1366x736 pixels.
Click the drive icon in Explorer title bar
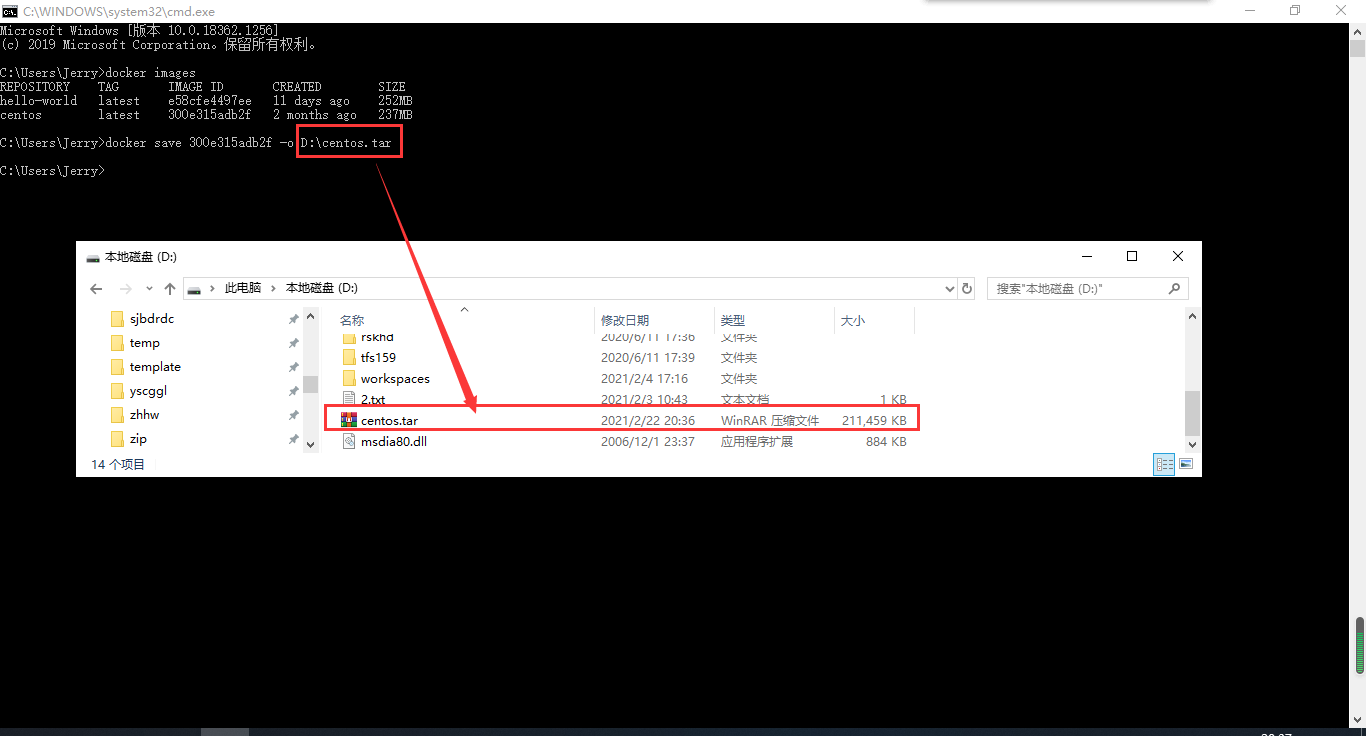click(93, 257)
